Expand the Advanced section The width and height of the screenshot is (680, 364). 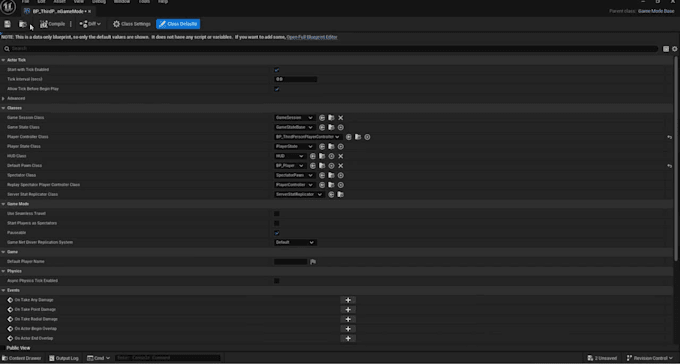pos(3,98)
